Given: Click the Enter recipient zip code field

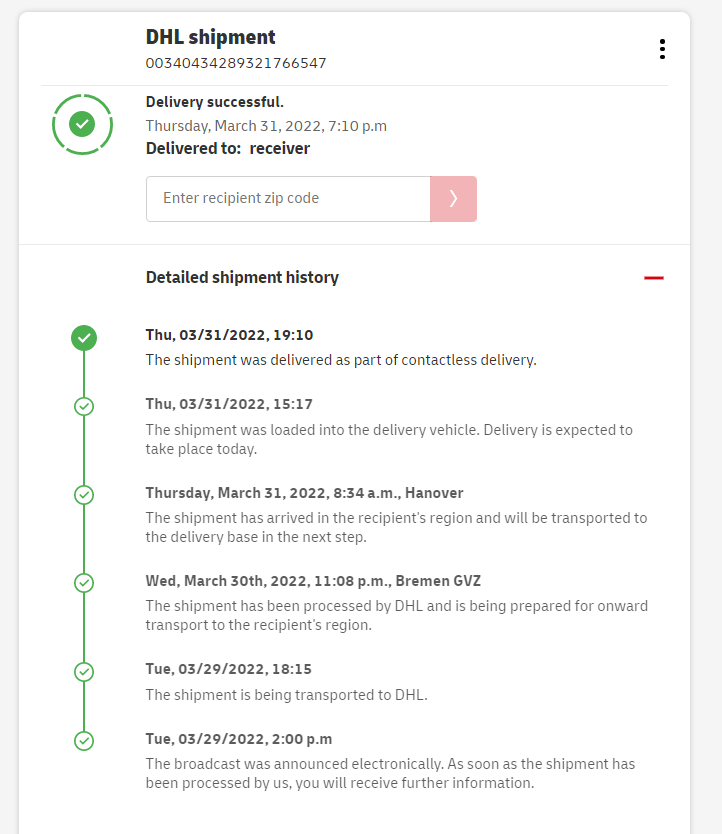Looking at the screenshot, I should 288,199.
